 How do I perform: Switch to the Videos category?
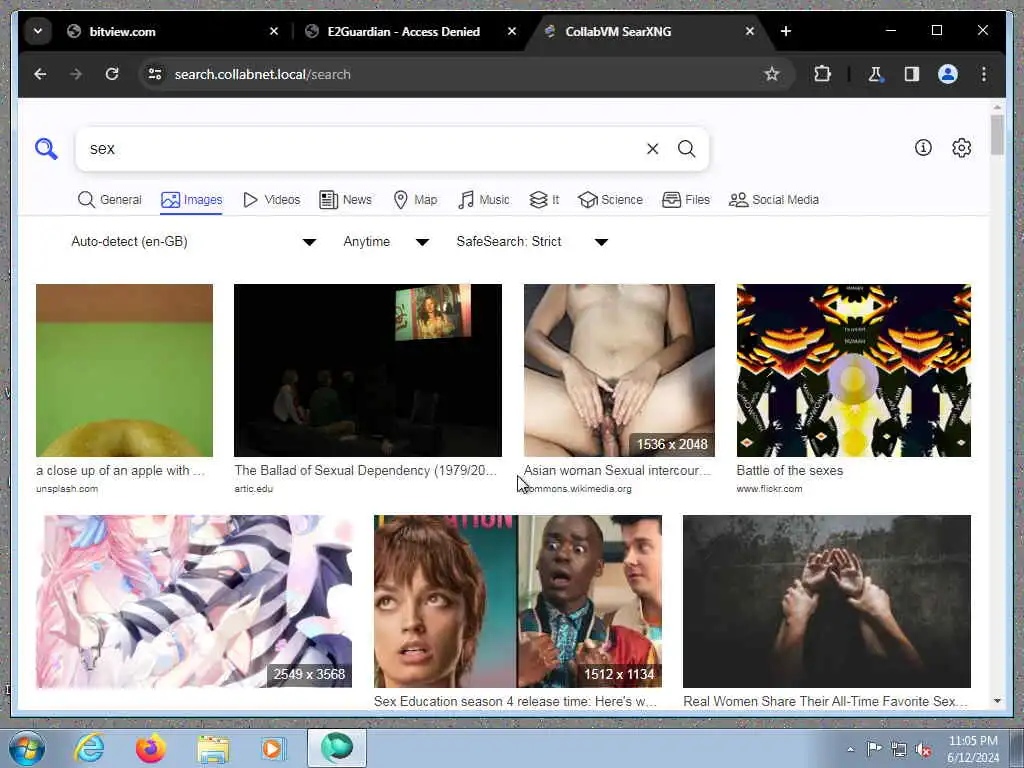271,200
